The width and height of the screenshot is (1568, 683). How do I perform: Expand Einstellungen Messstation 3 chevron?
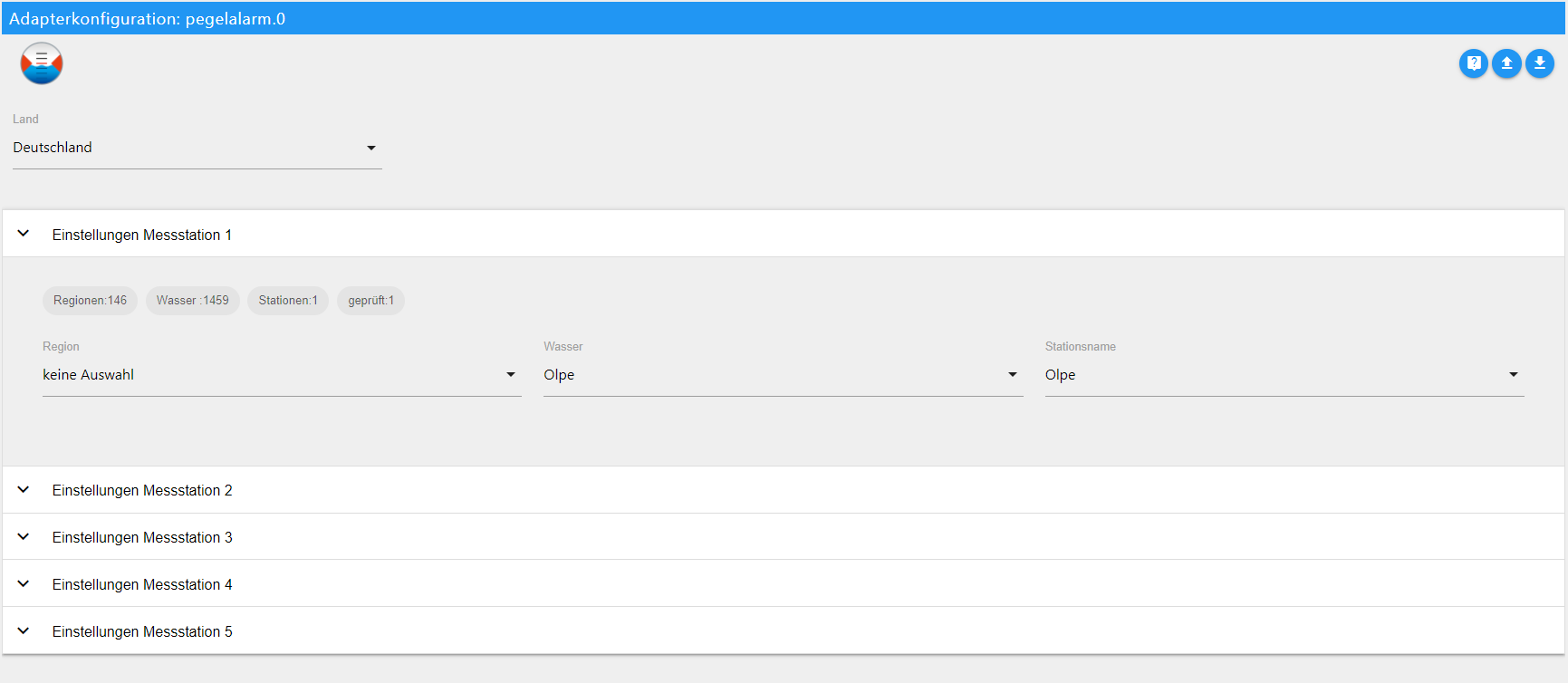[24, 537]
